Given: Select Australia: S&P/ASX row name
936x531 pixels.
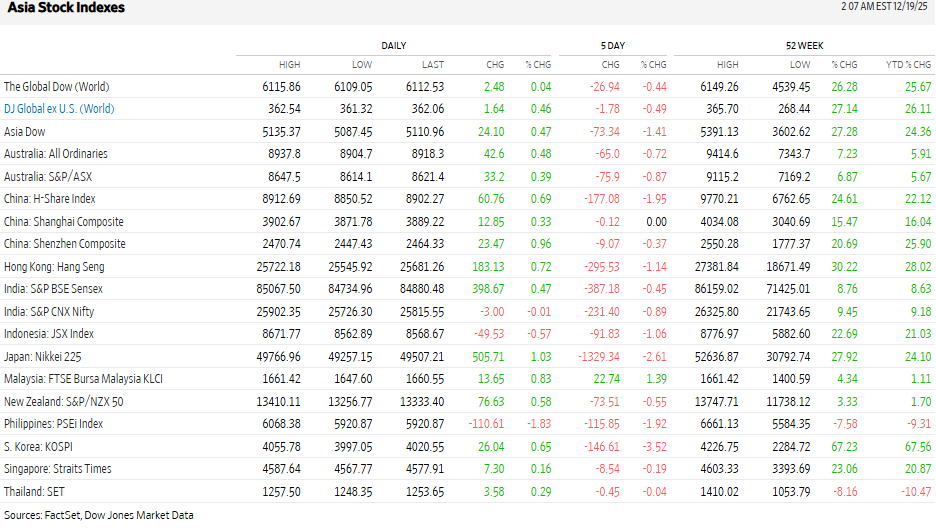Looking at the screenshot, I should click(x=48, y=177).
